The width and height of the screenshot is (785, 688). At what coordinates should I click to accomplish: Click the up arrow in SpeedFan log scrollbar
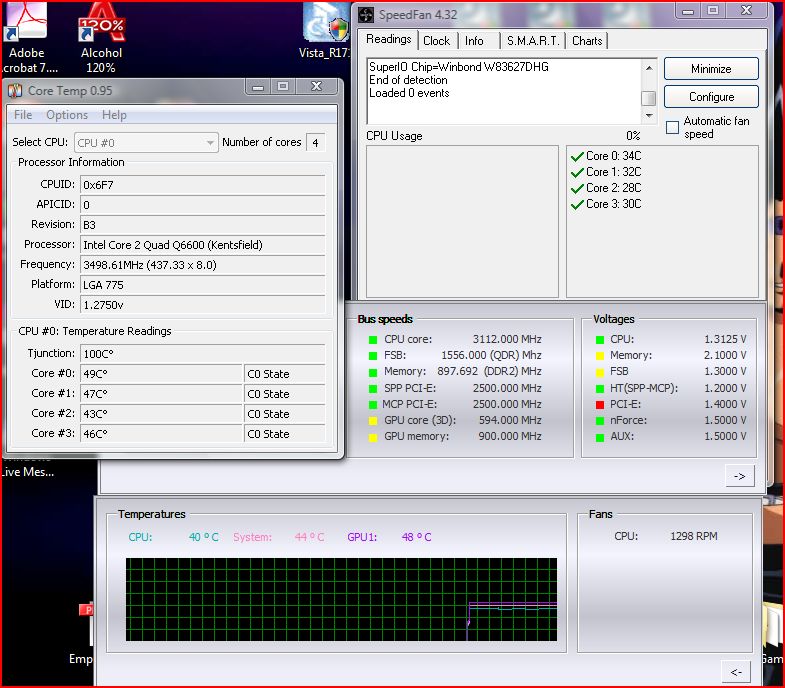click(x=649, y=67)
